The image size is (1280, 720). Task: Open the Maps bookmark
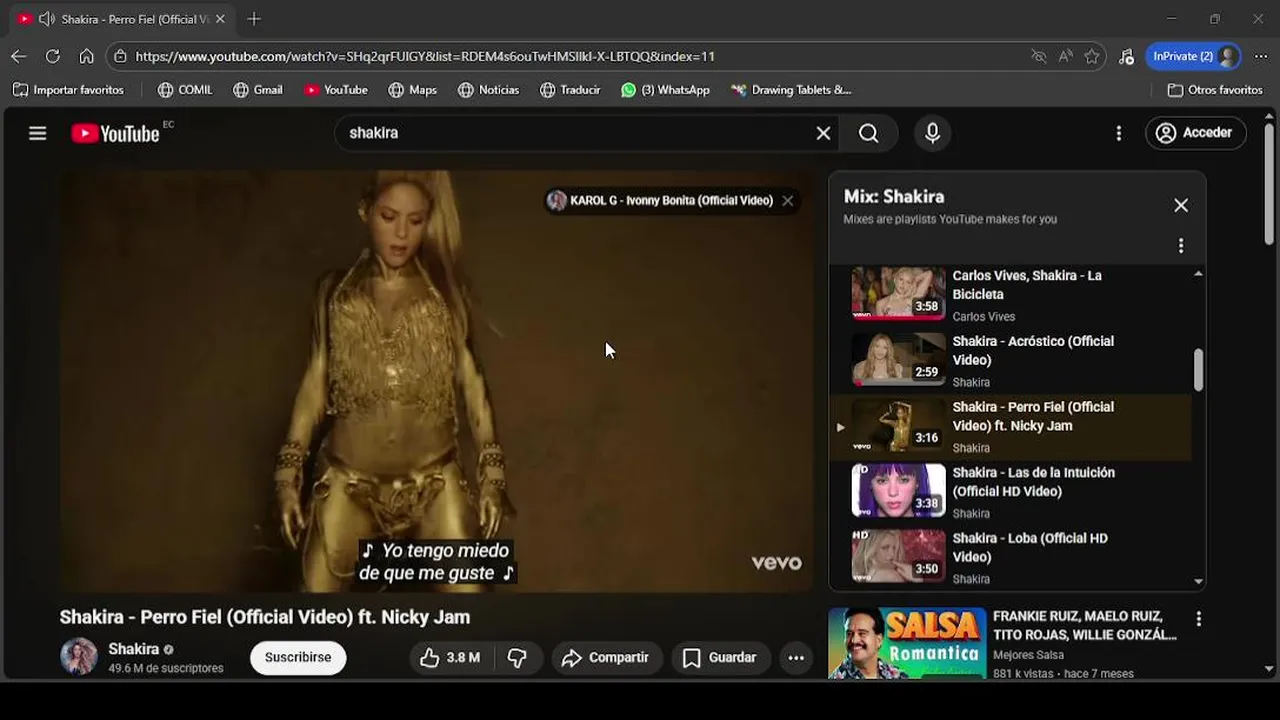412,90
